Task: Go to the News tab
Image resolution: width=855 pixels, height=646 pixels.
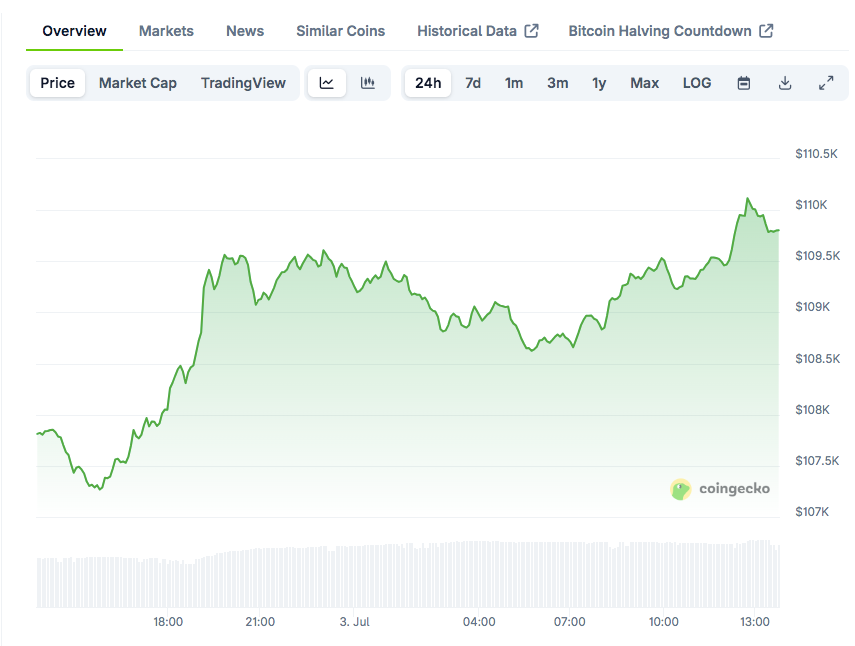Action: tap(245, 31)
